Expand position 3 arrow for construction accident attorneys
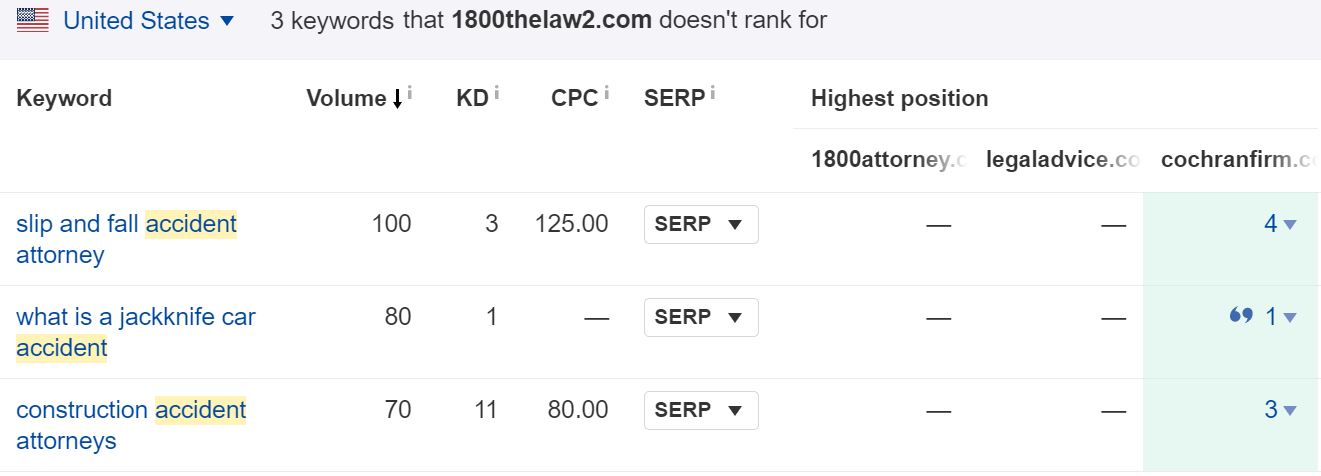Image resolution: width=1321 pixels, height=476 pixels. [1290, 411]
